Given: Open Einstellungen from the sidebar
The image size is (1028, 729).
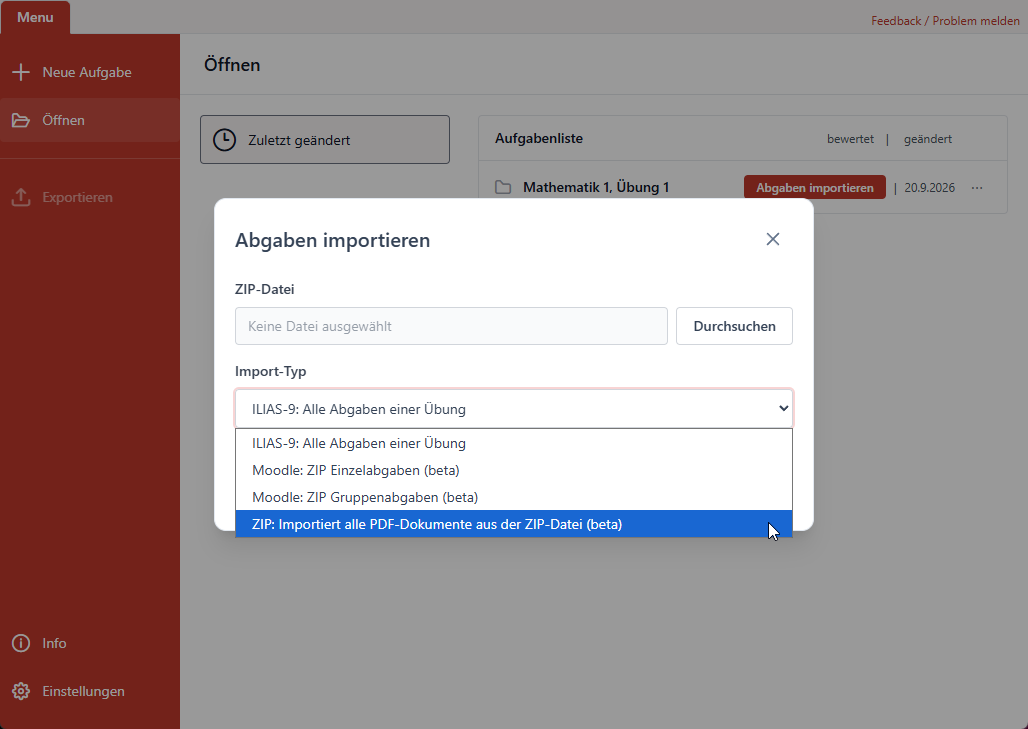Looking at the screenshot, I should pos(90,691).
